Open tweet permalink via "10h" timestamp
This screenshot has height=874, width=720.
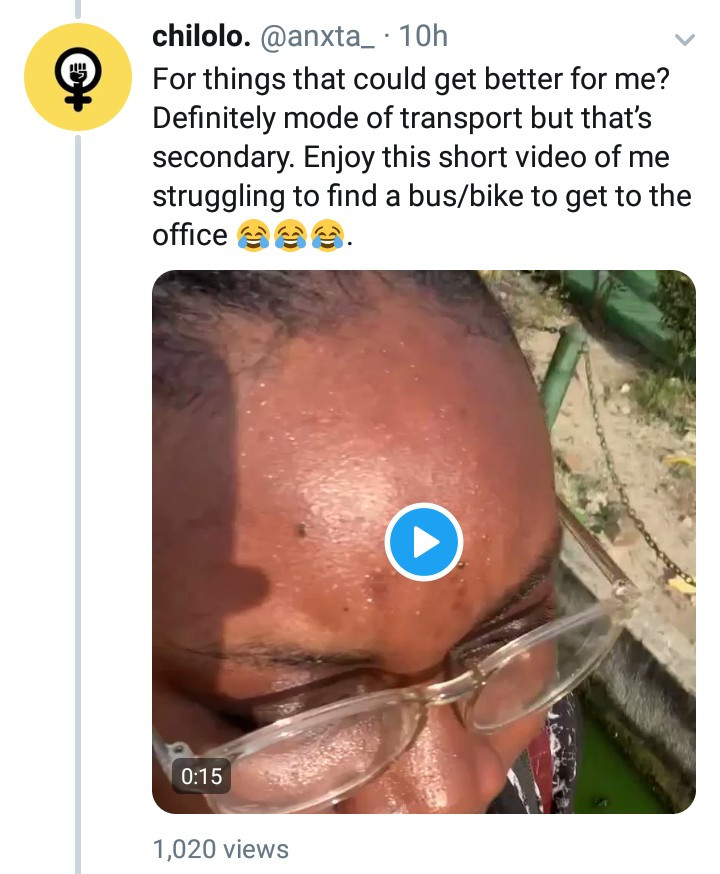coord(423,37)
